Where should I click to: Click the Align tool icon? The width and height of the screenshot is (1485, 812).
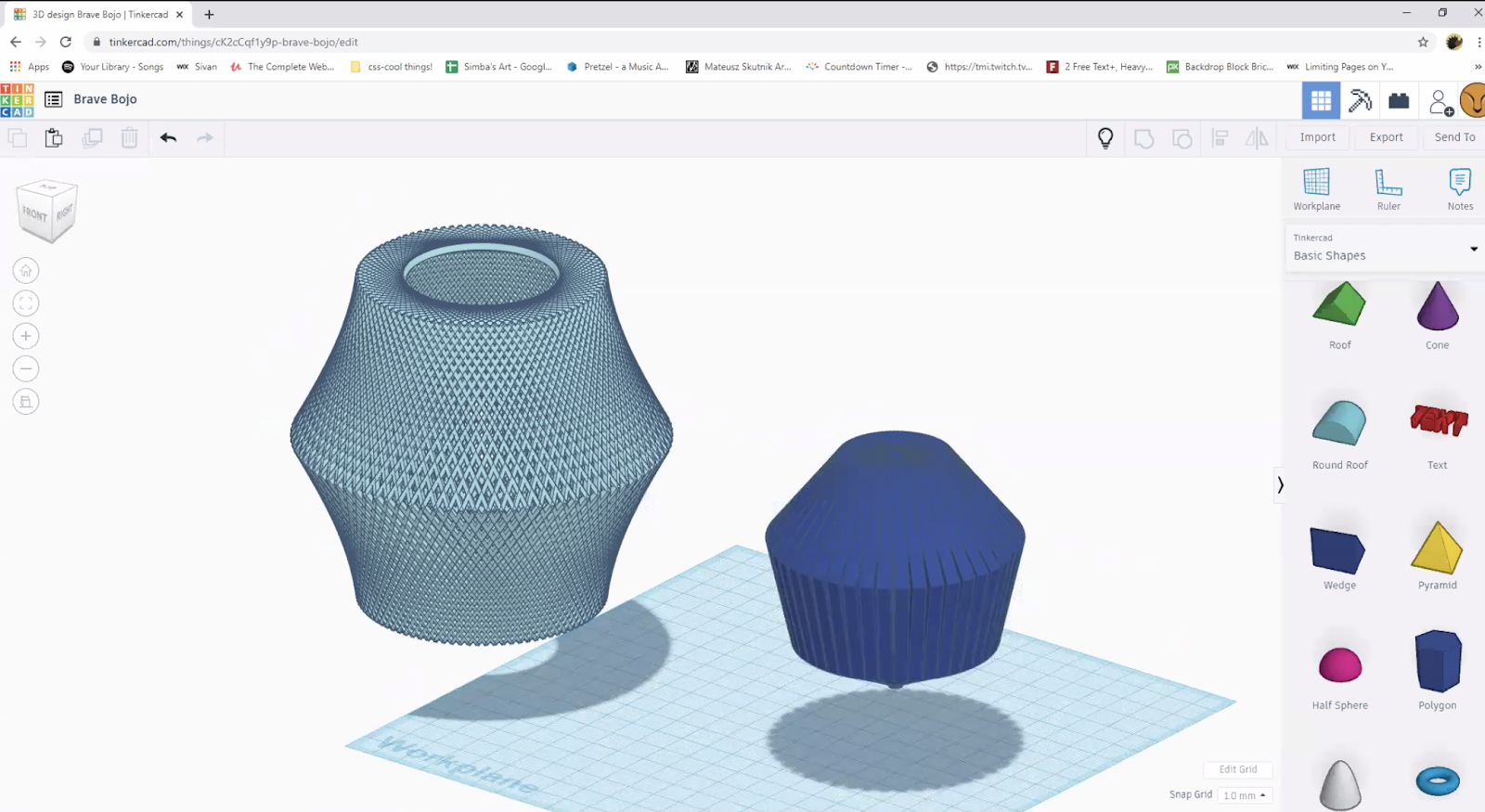(1220, 138)
